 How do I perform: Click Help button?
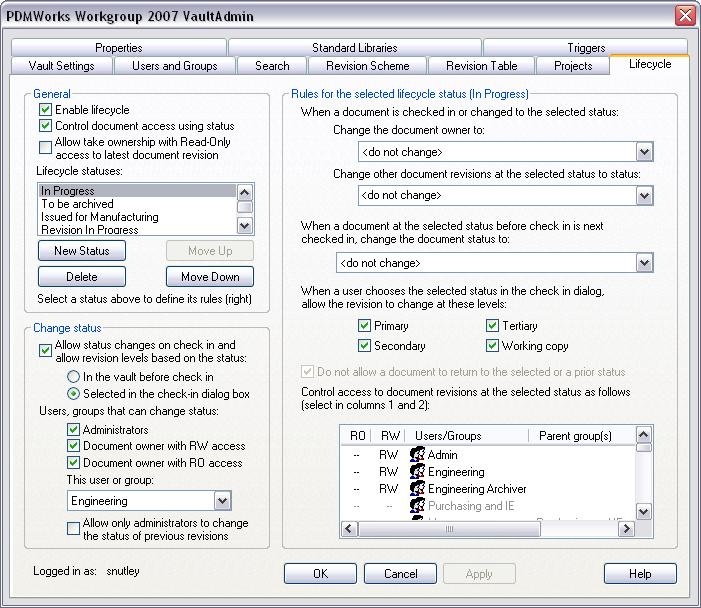pos(640,574)
